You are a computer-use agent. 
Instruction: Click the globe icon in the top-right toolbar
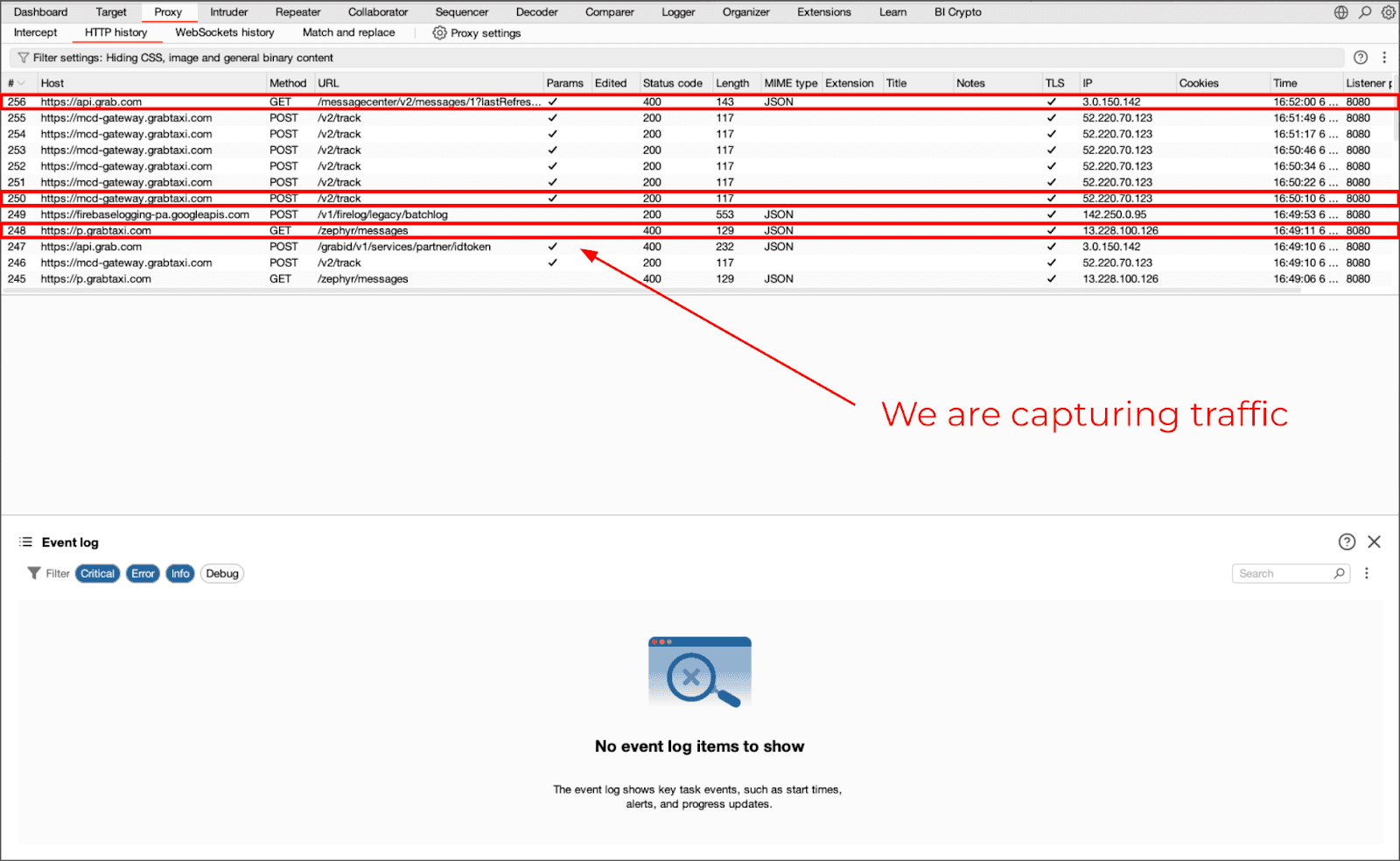point(1341,12)
